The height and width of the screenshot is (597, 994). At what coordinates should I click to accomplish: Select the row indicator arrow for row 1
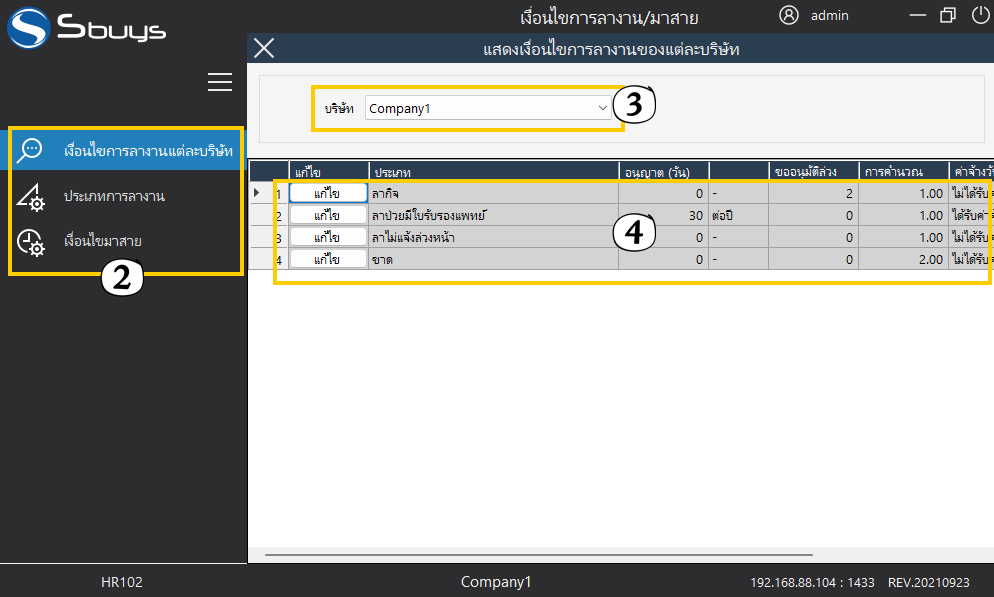click(x=258, y=193)
